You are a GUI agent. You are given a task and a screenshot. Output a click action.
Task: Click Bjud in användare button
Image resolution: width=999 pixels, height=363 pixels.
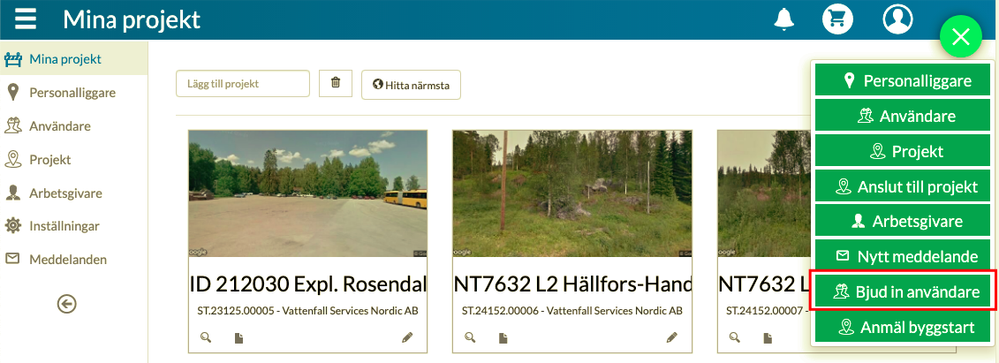click(x=903, y=292)
